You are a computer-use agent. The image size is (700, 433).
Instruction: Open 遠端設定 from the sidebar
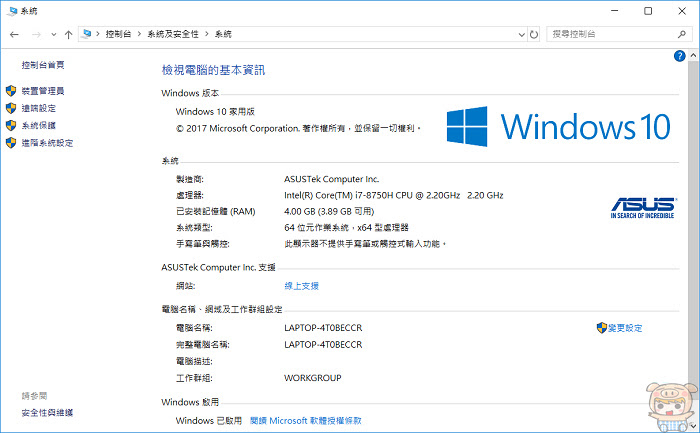tap(39, 108)
